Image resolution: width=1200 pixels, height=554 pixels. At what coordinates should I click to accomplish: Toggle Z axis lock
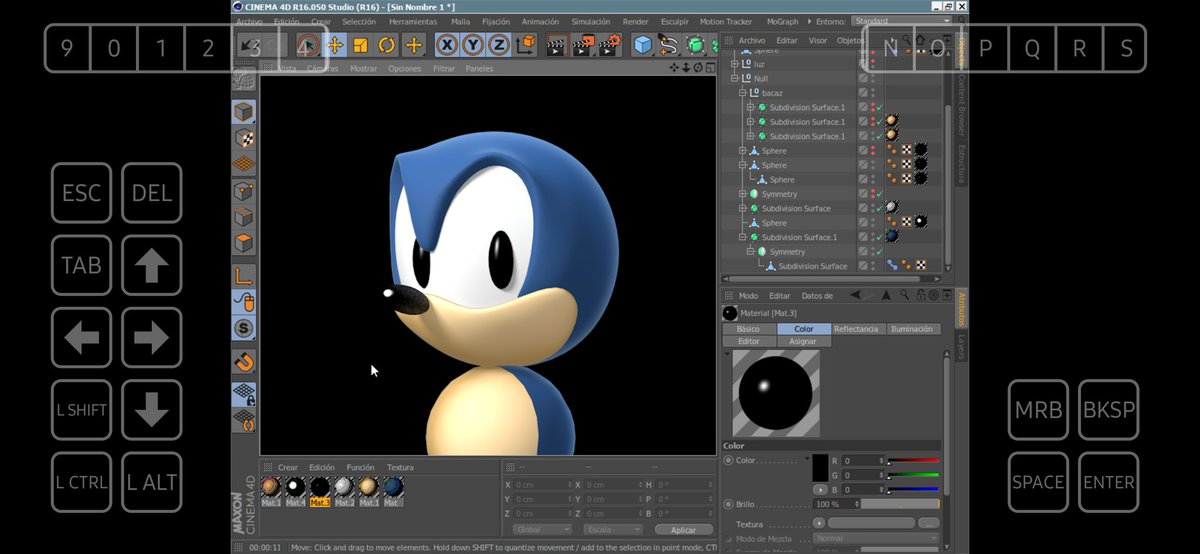[x=499, y=44]
